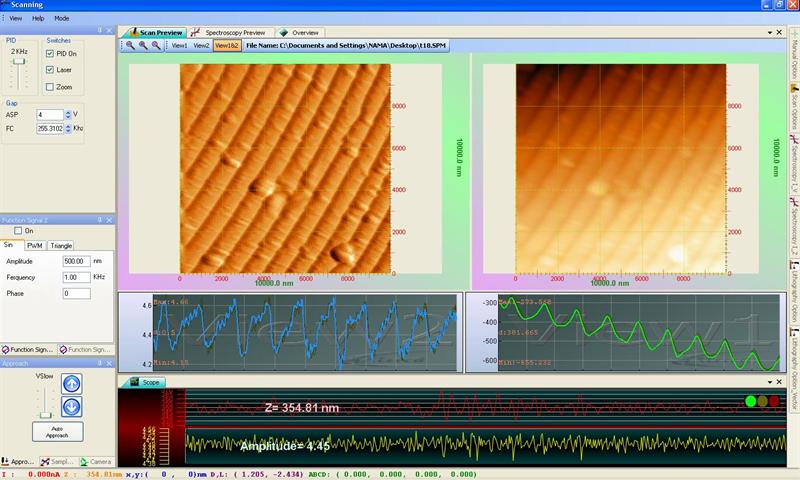
Task: Open the Mode menu
Action: click(62, 18)
